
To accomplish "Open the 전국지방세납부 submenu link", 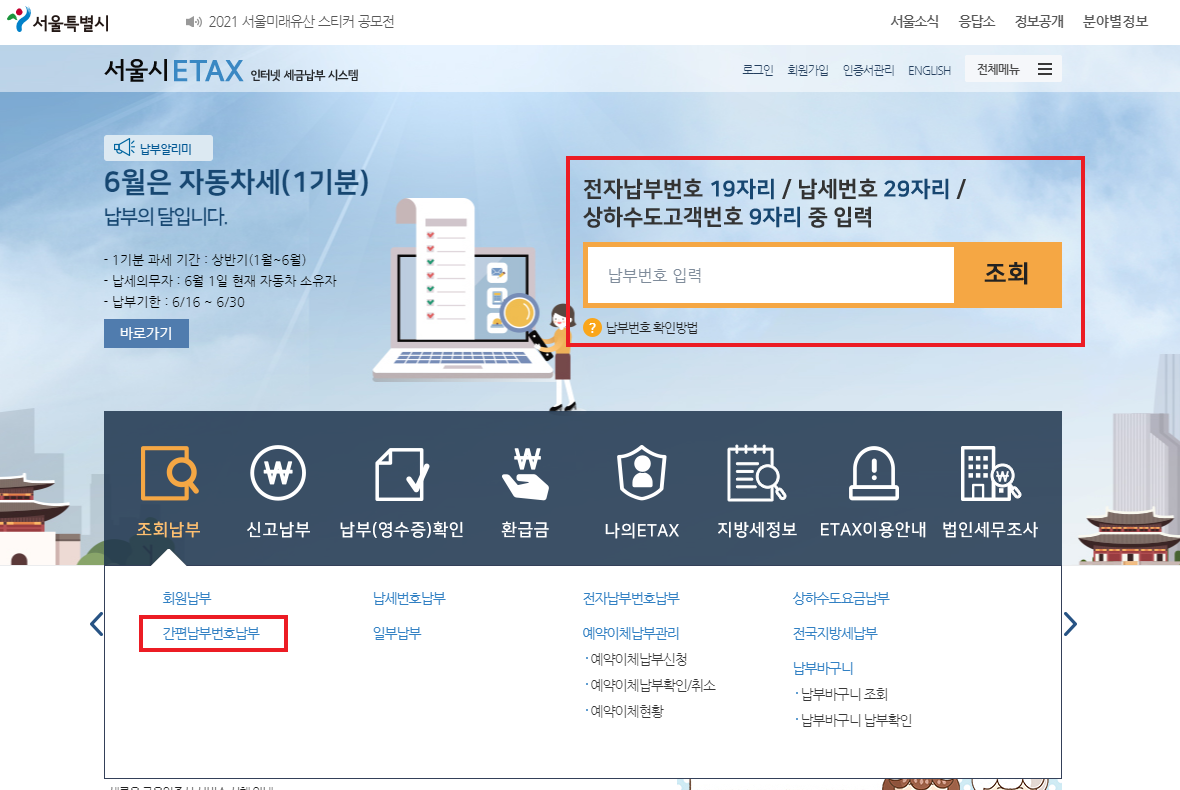I will (x=835, y=634).
